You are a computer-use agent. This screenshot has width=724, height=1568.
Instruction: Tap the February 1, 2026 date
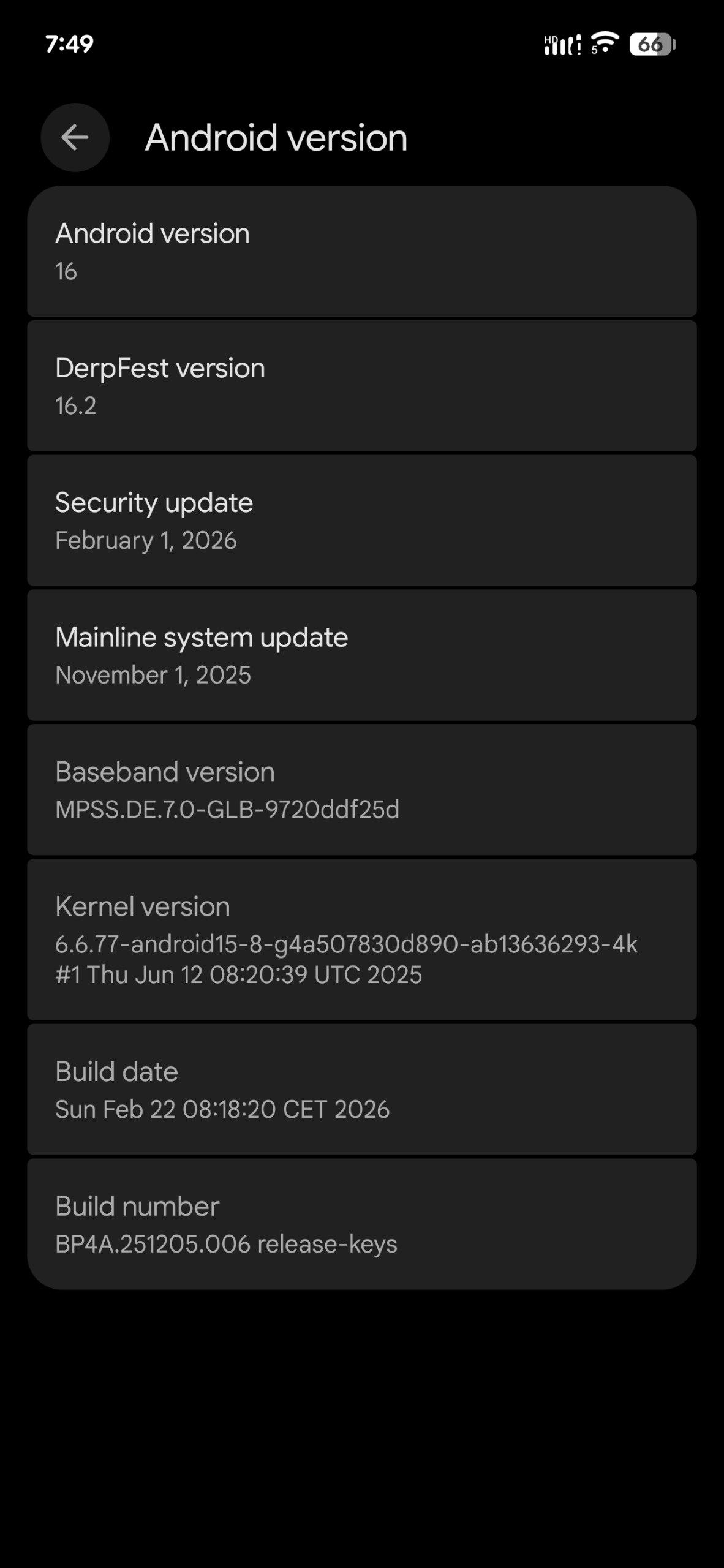point(146,540)
